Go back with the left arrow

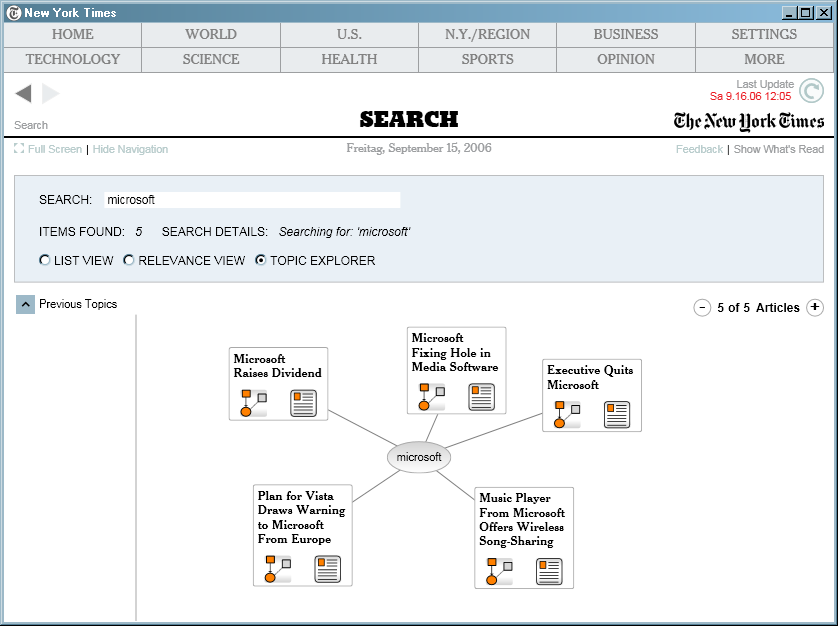[24, 94]
